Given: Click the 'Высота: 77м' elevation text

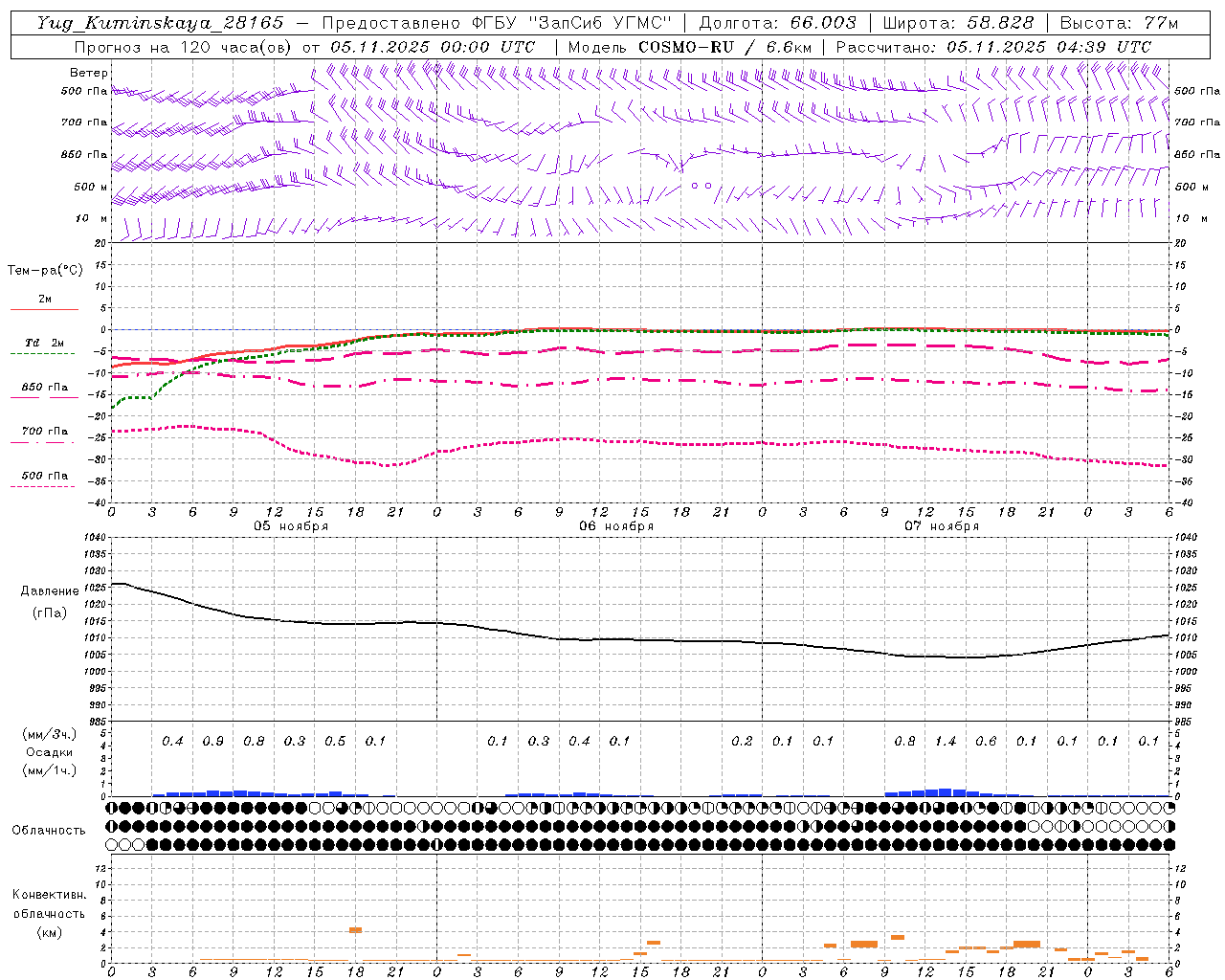Looking at the screenshot, I should point(1120,23).
